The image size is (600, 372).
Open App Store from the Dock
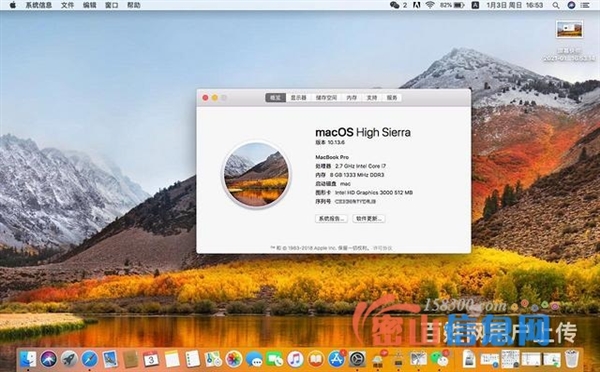pyautogui.click(x=337, y=359)
